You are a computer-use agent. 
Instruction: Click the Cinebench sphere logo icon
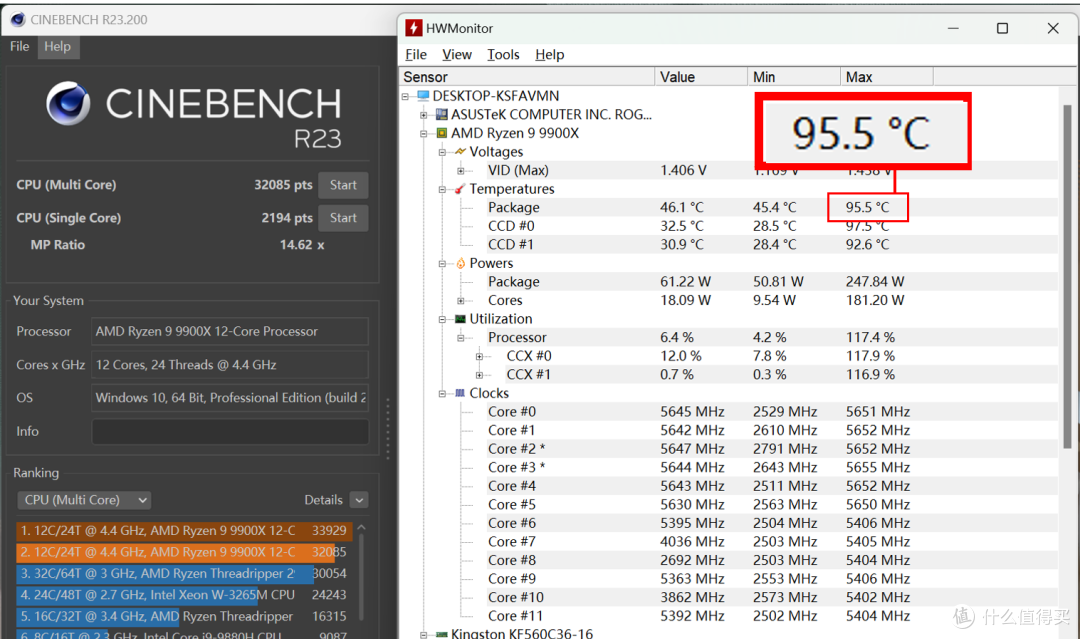(x=68, y=103)
